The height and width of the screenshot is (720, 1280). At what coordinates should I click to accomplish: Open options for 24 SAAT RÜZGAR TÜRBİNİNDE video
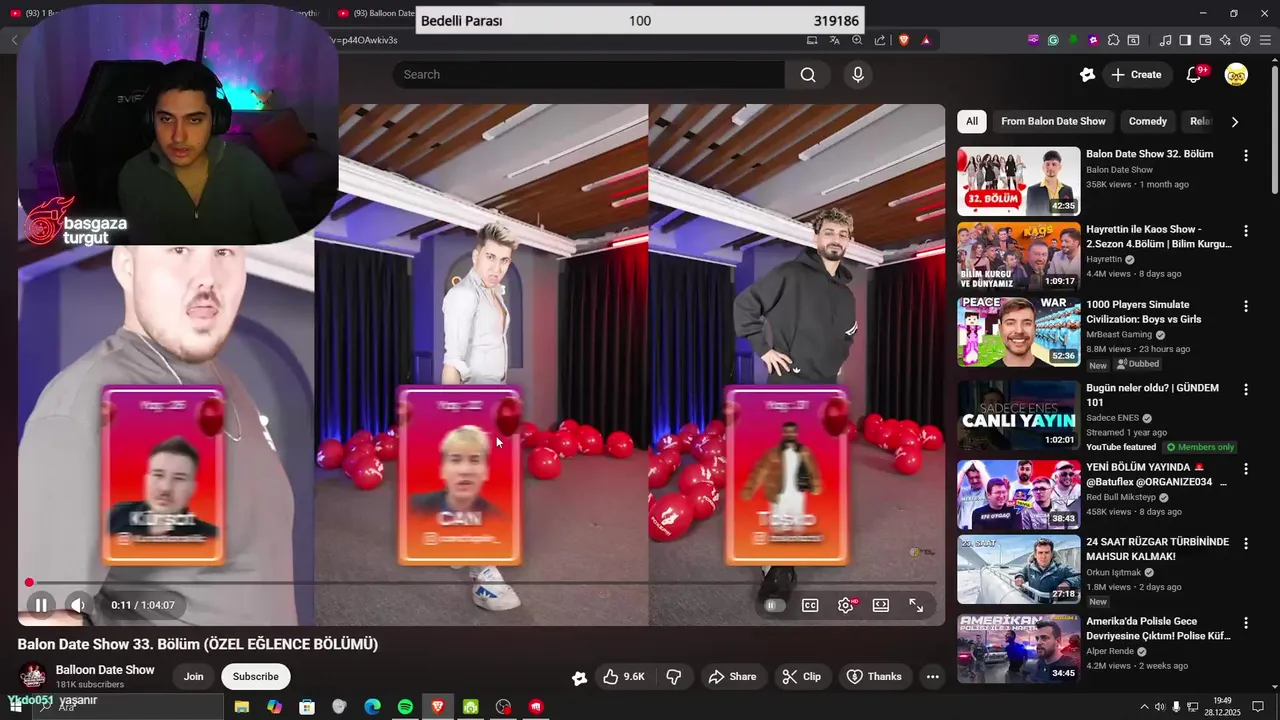pos(1246,544)
